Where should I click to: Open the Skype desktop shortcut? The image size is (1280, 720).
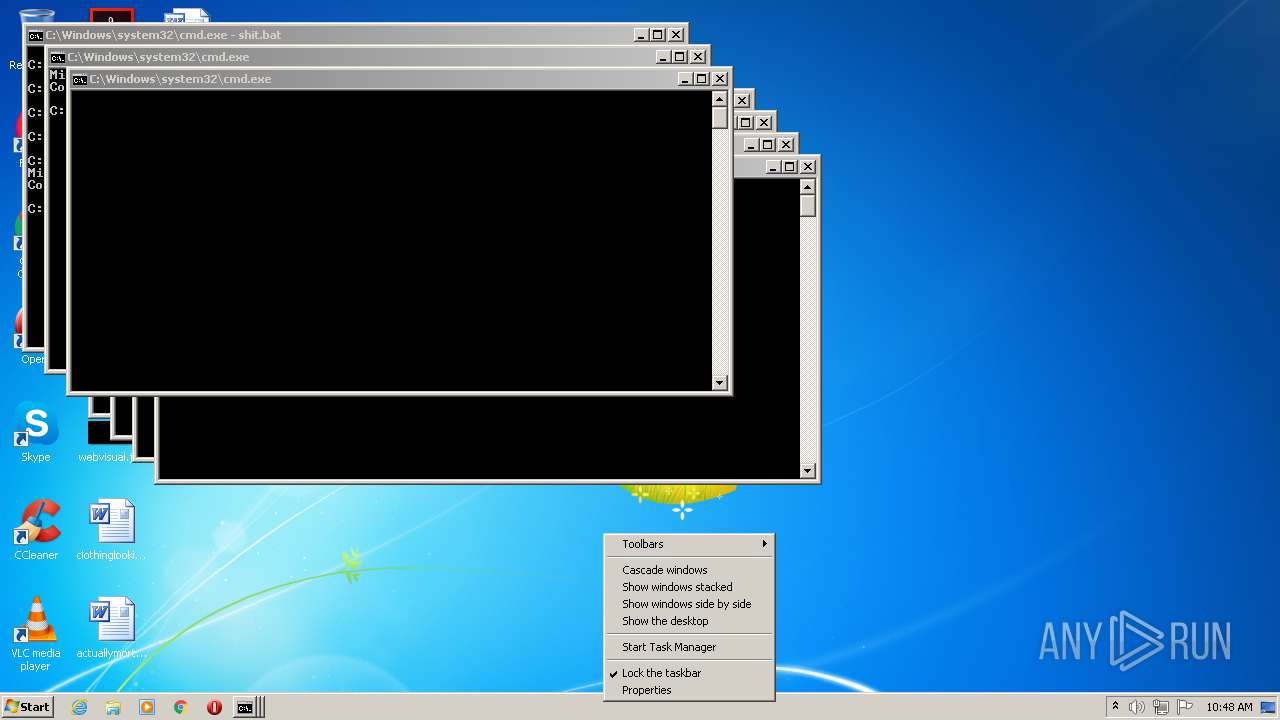click(x=36, y=432)
